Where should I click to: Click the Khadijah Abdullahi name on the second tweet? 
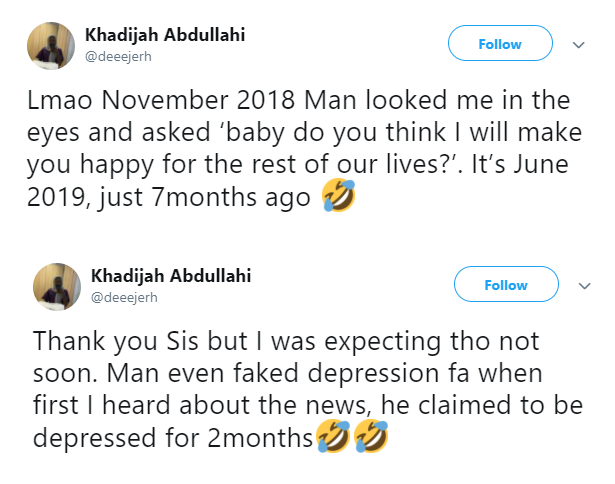(171, 276)
